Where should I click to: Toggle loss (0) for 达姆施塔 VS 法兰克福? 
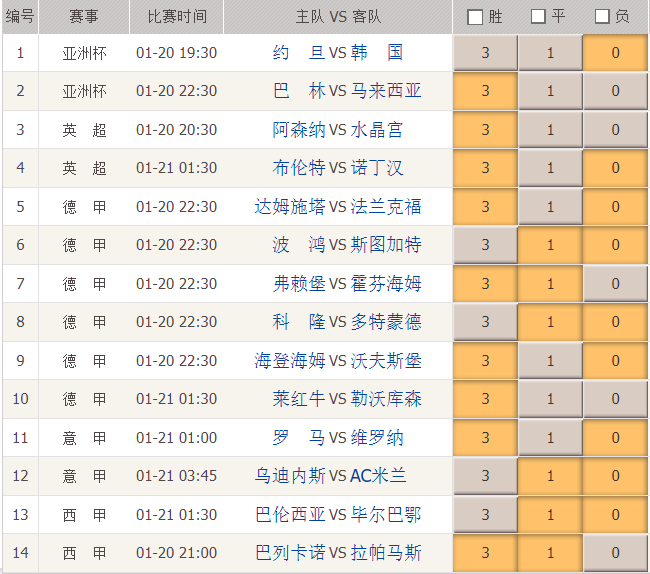coord(616,207)
